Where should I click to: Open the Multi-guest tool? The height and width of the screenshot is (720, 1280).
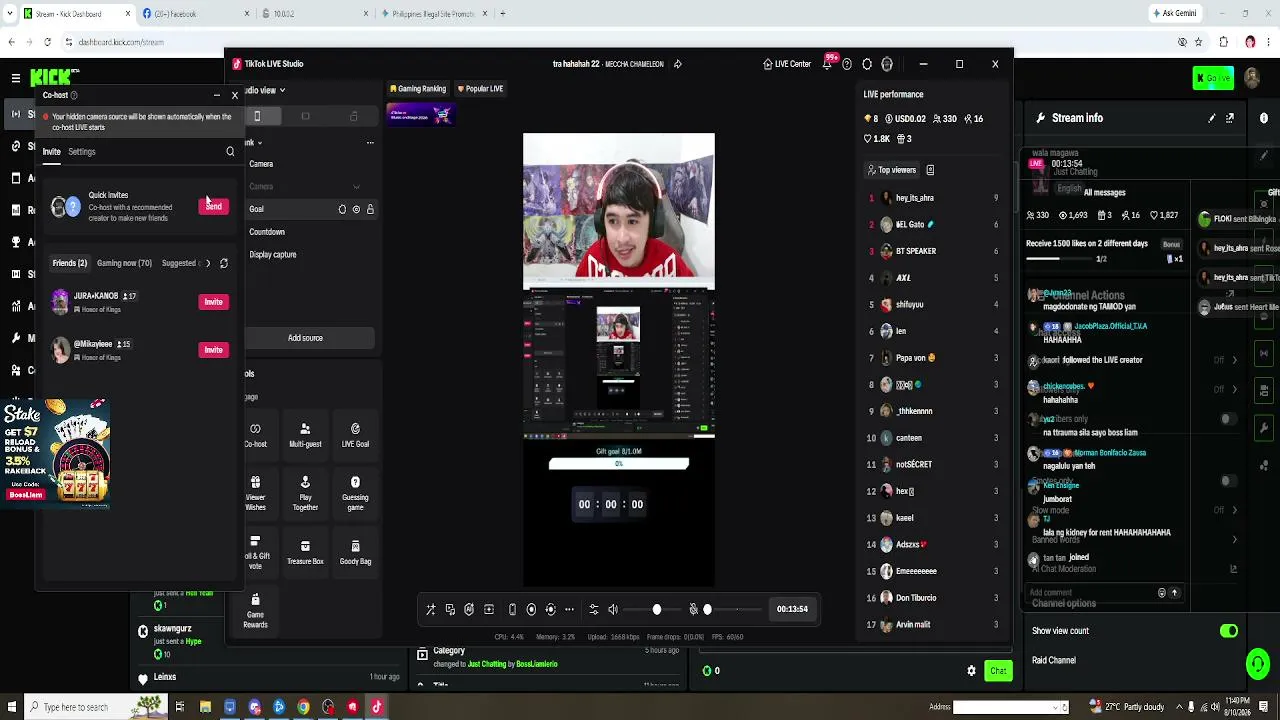coord(305,434)
